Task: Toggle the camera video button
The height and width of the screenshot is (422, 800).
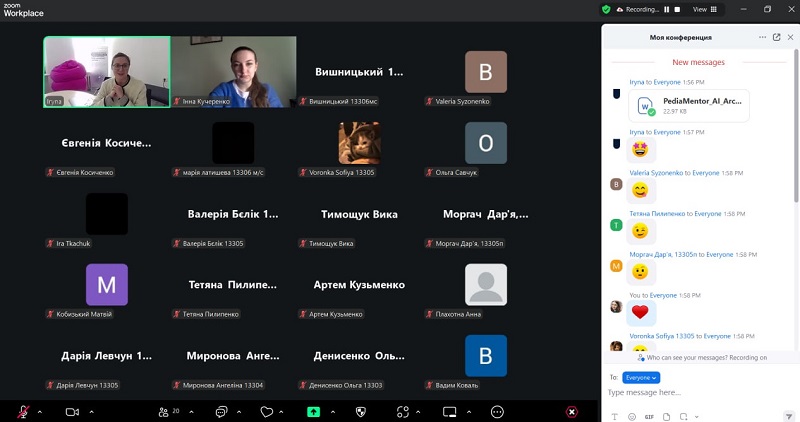Action: point(72,411)
